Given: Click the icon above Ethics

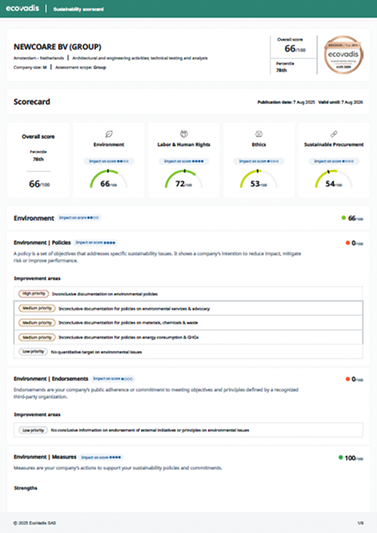Looking at the screenshot, I should tap(259, 134).
